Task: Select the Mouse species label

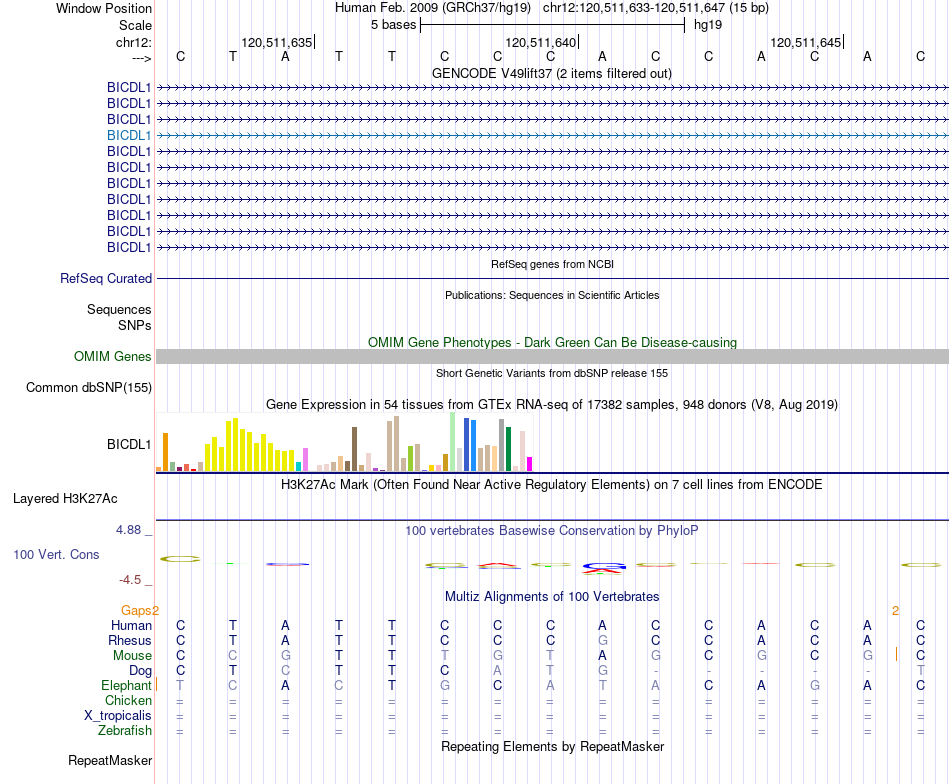Action: 132,656
